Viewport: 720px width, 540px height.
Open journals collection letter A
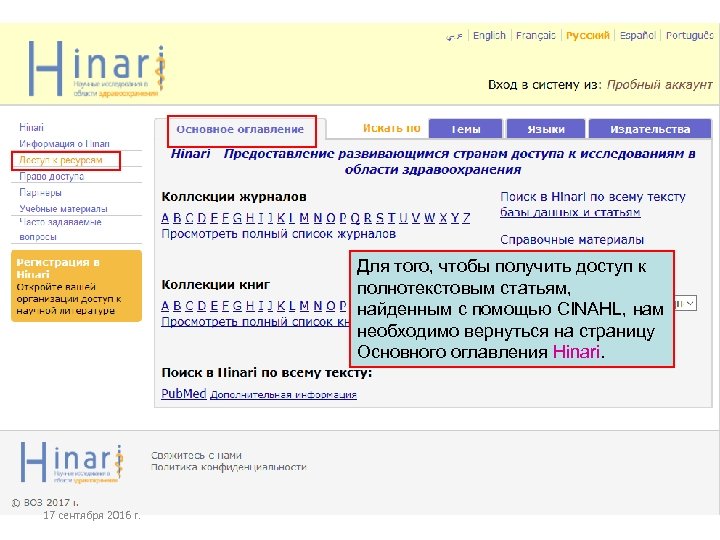click(165, 218)
